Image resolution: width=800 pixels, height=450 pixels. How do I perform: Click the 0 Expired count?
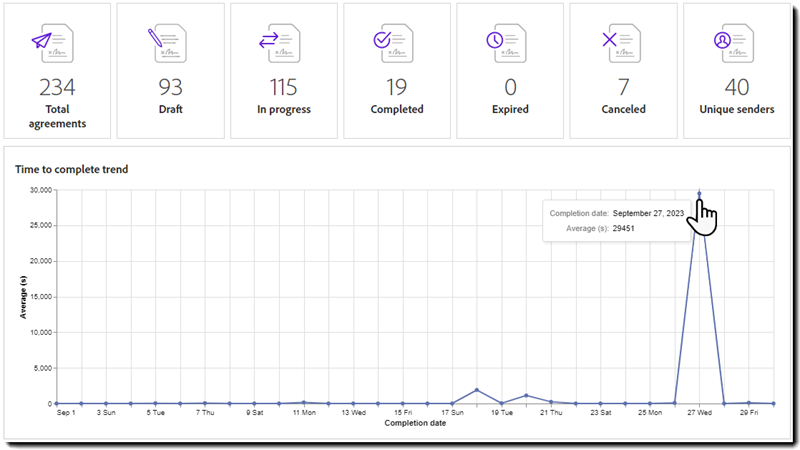(509, 88)
